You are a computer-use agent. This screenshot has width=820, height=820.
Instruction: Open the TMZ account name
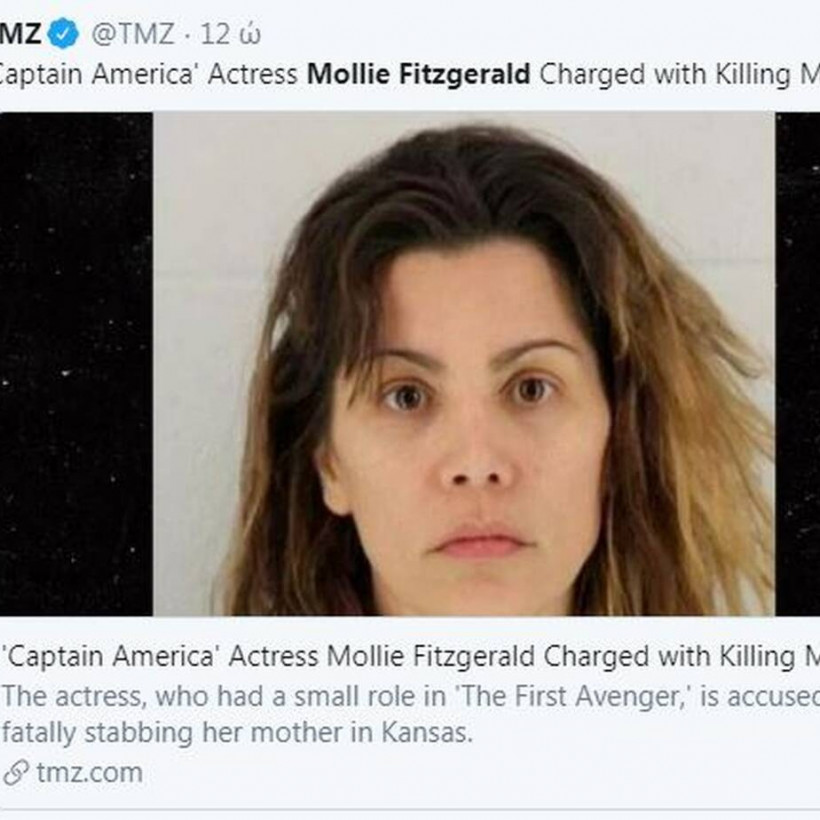click(x=20, y=34)
